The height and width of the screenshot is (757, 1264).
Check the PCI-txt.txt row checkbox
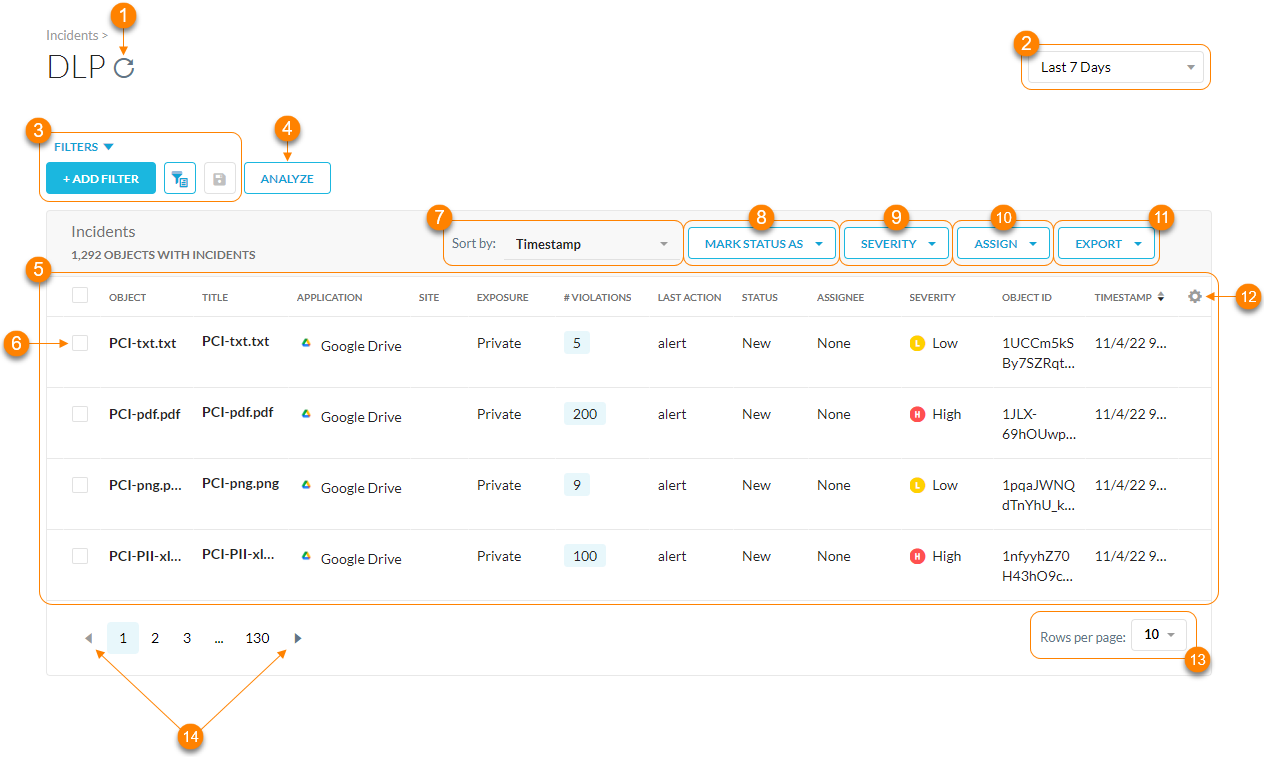[x=80, y=343]
